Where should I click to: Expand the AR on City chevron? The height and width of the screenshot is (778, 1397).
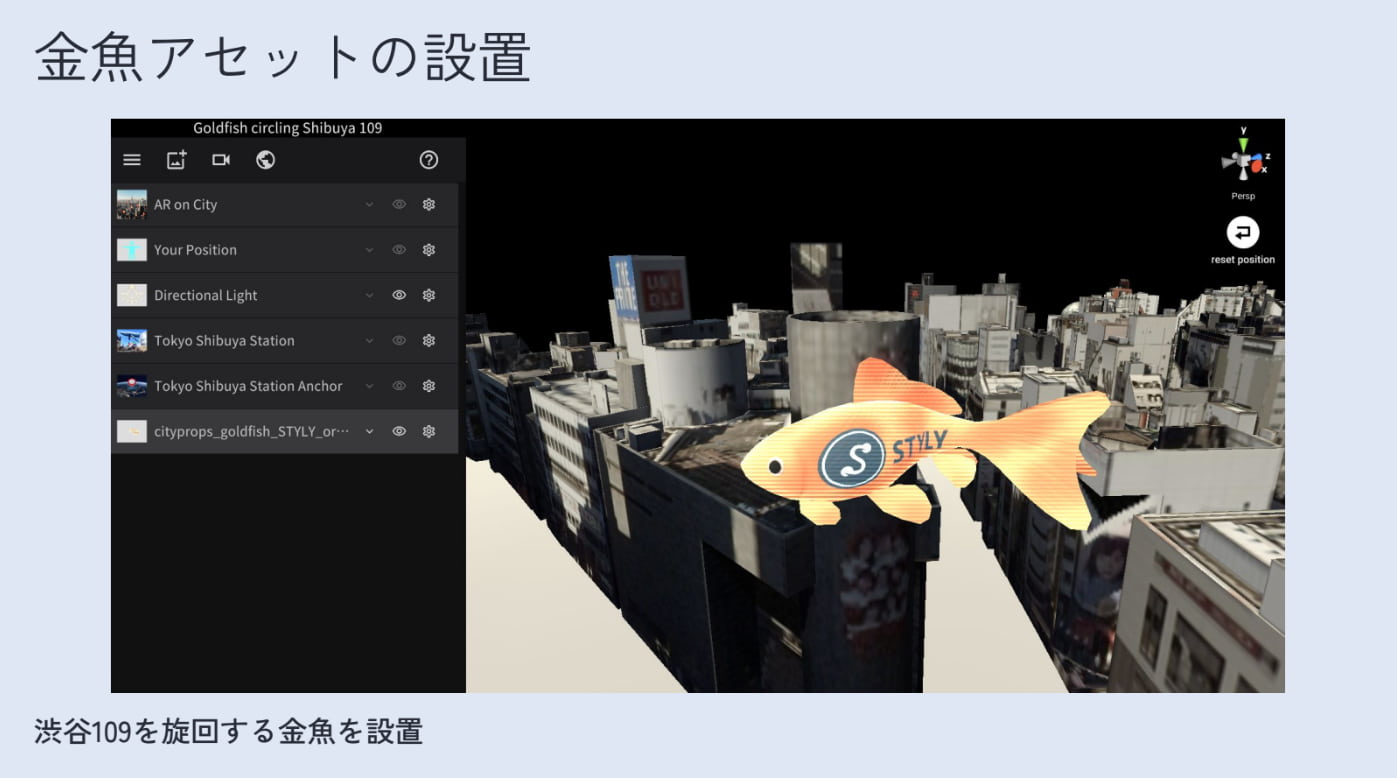click(369, 204)
